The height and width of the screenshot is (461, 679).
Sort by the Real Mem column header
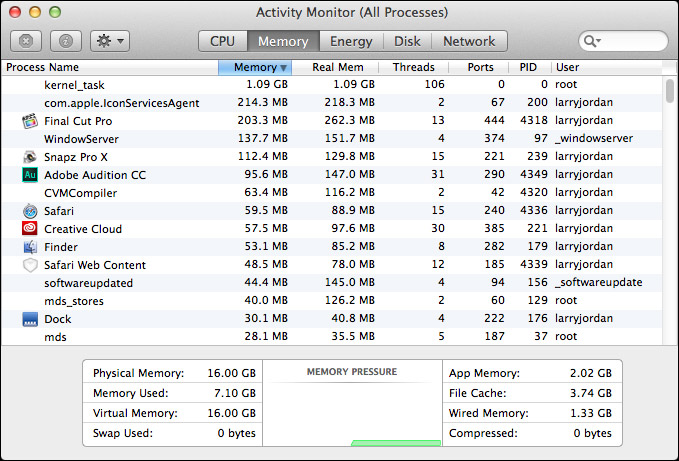click(338, 67)
